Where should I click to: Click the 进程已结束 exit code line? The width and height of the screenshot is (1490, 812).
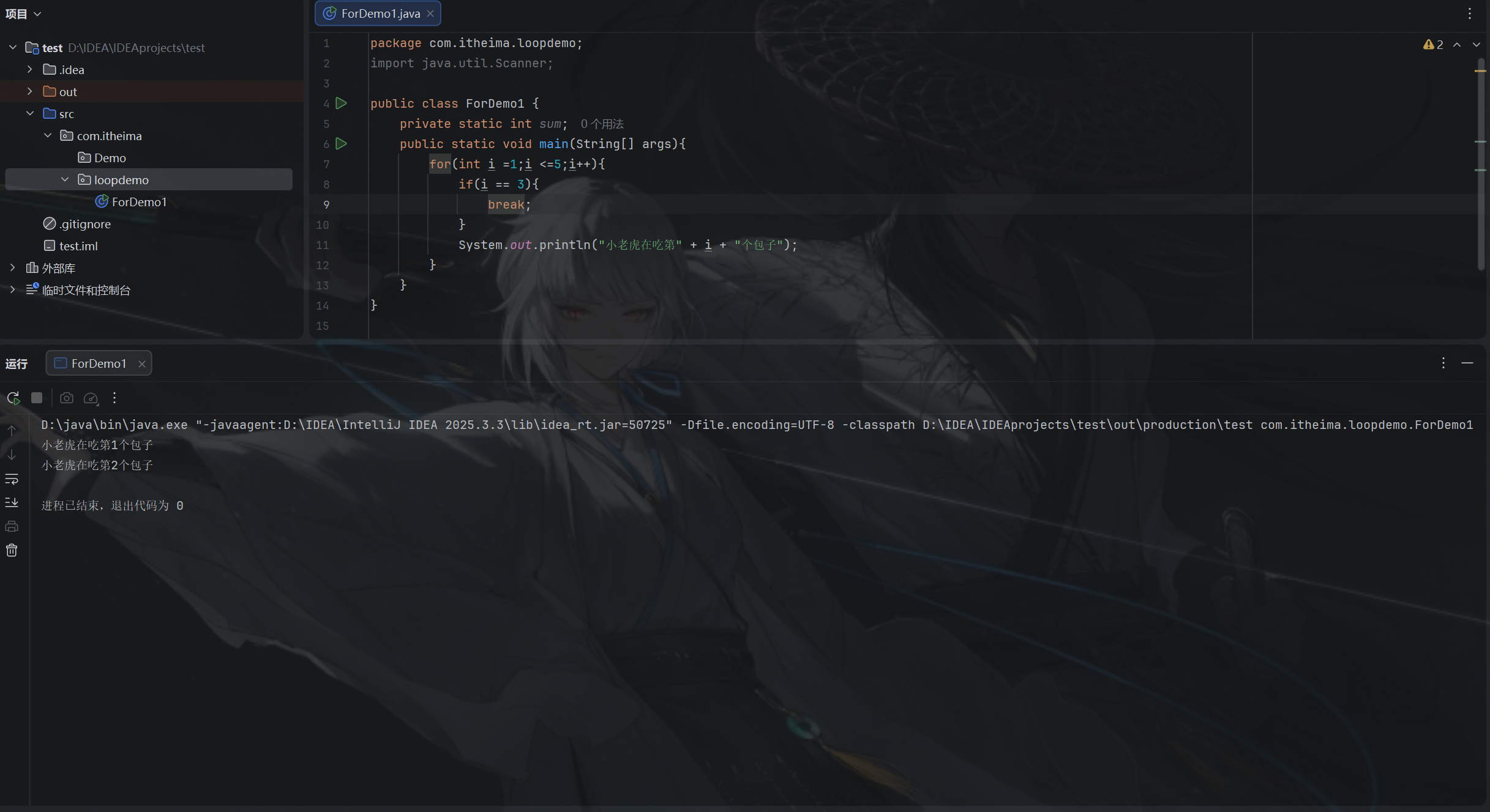click(112, 505)
